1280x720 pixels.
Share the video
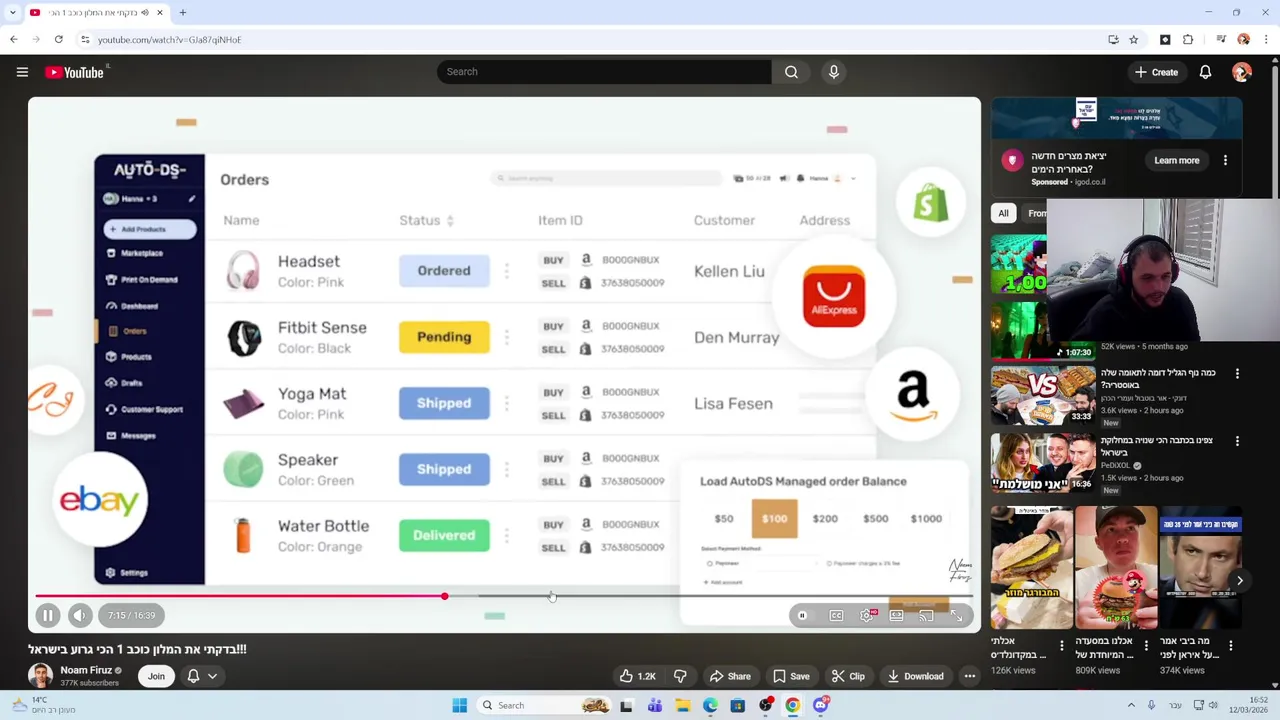click(729, 676)
